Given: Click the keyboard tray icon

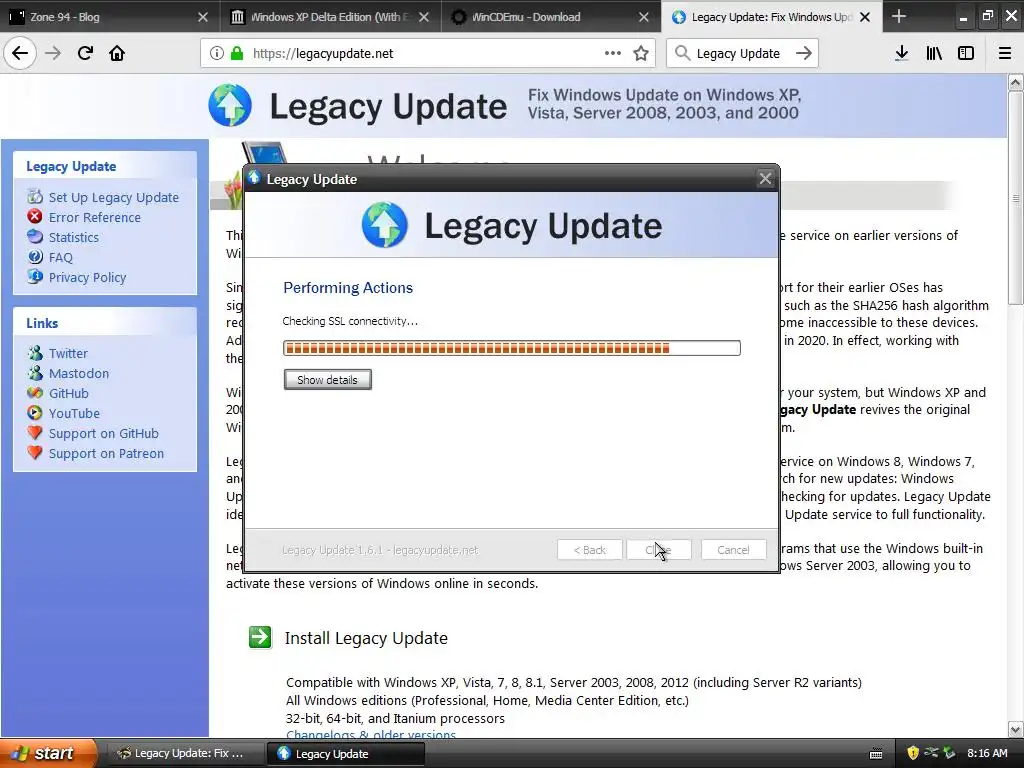Looking at the screenshot, I should point(876,754).
